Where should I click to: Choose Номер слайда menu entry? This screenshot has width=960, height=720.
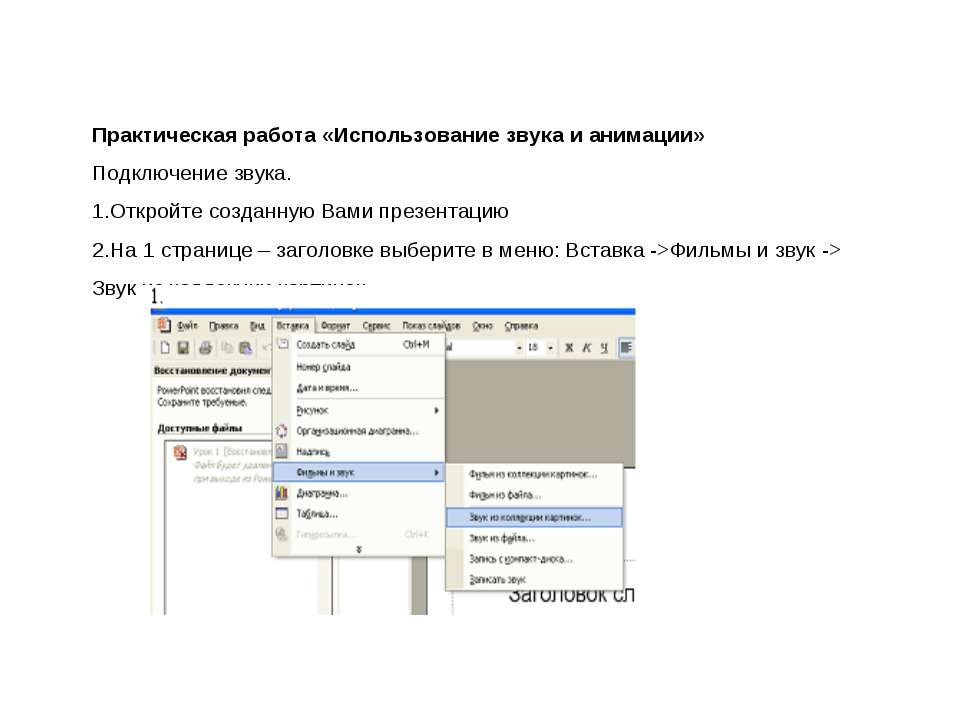coord(359,367)
